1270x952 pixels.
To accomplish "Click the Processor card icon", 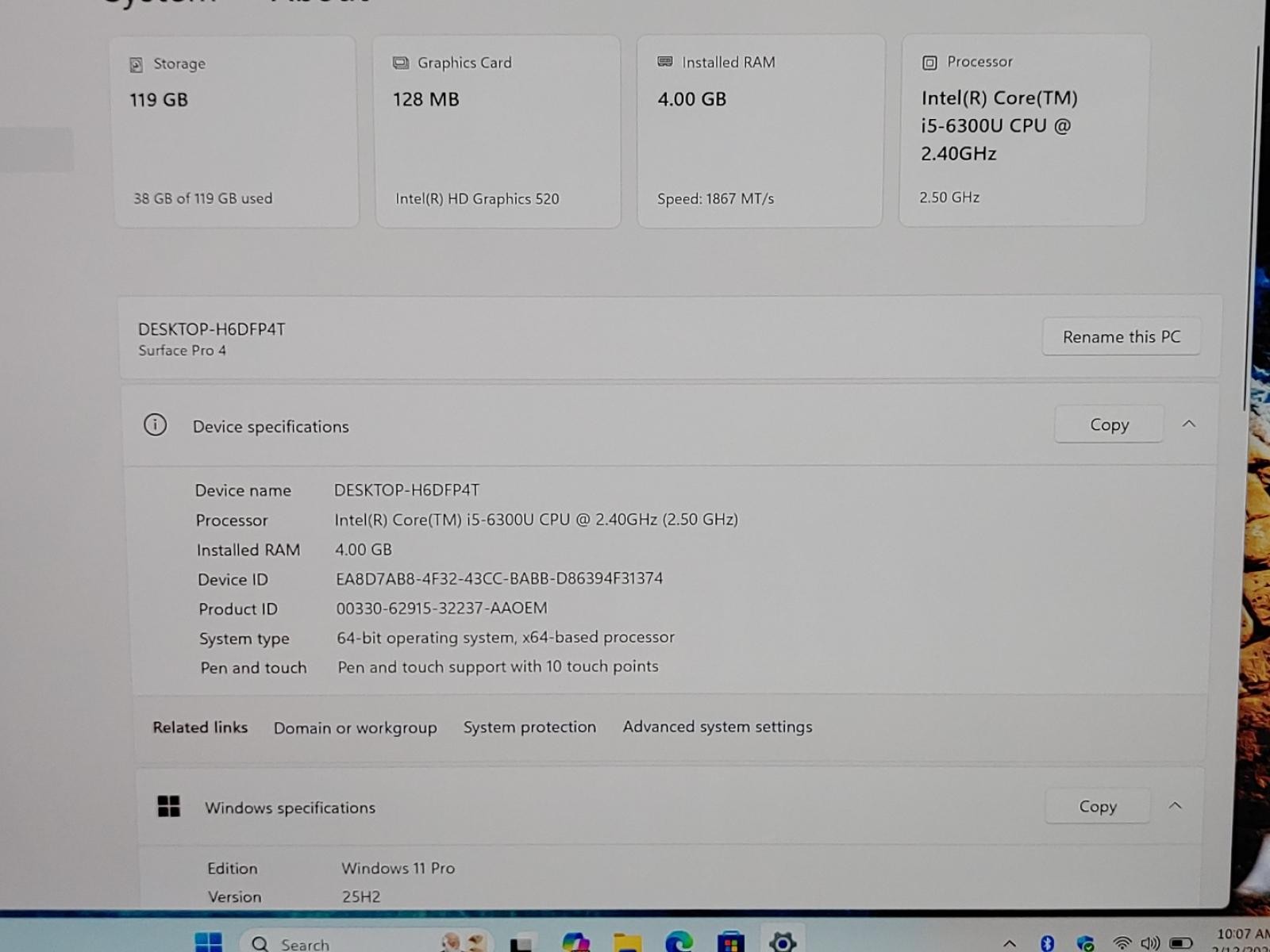I will click(x=929, y=62).
